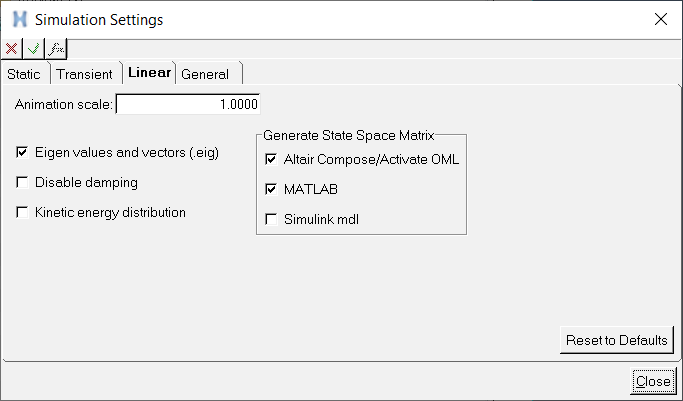Uncheck Eigen values and vectors (.eig)
683x401 pixels.
(22, 152)
